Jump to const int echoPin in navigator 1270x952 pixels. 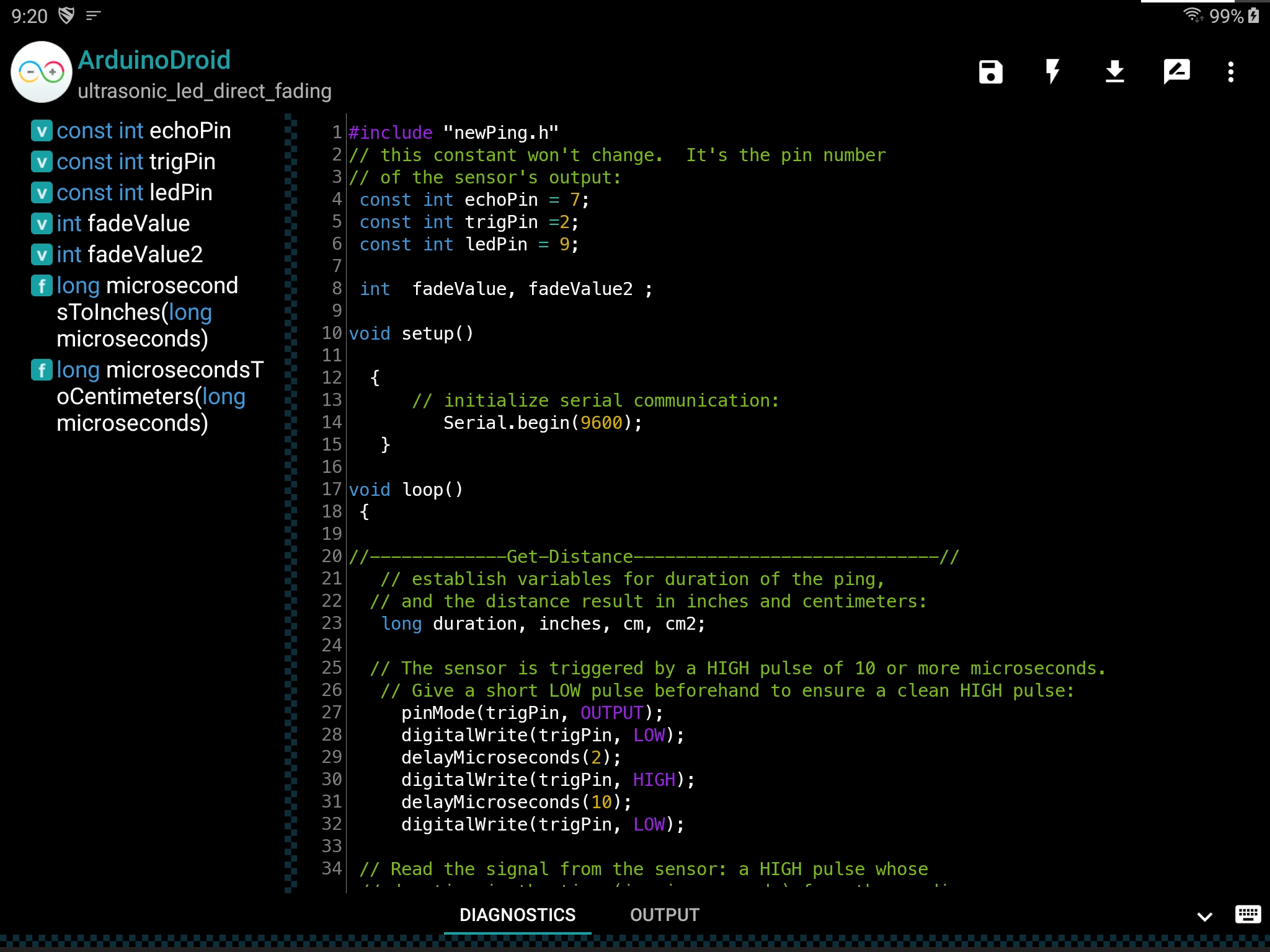[x=143, y=131]
